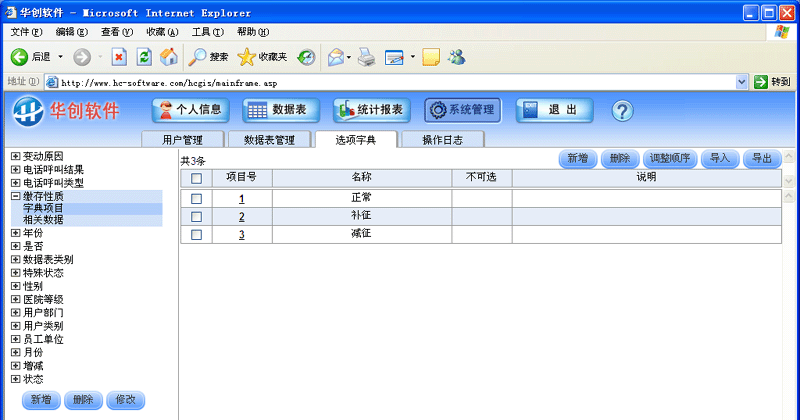Click 新增 button below the tree
The image size is (800, 420).
point(41,400)
